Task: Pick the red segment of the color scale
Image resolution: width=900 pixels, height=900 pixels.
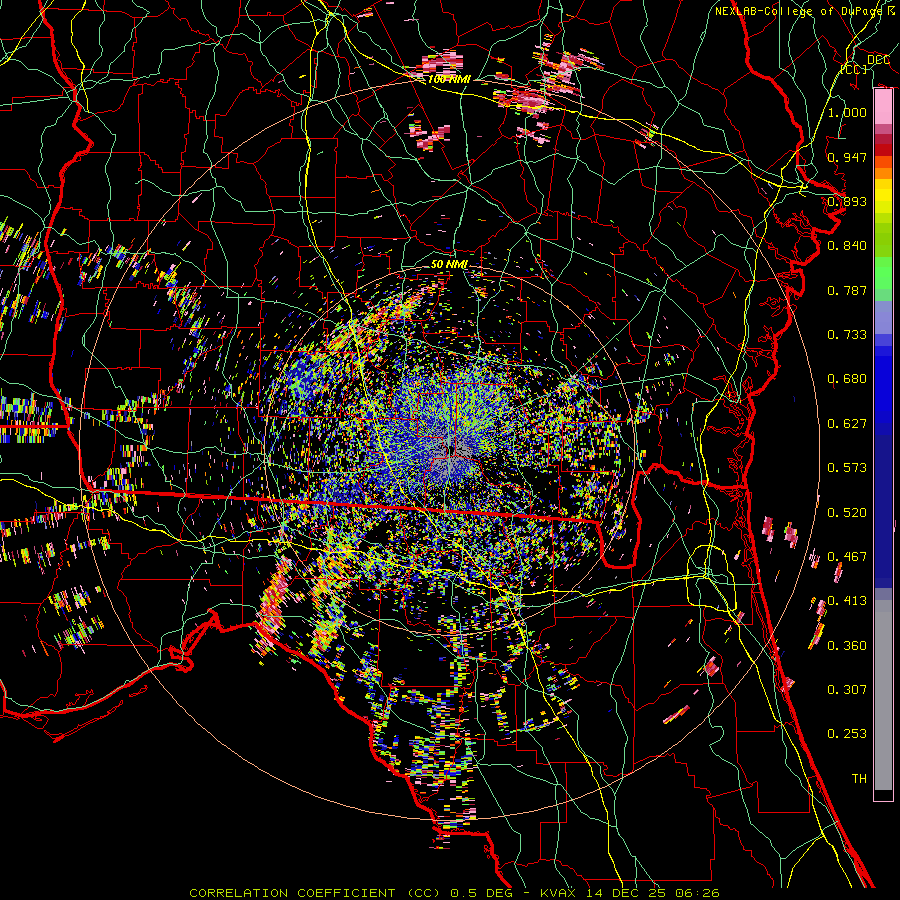Action: point(883,150)
